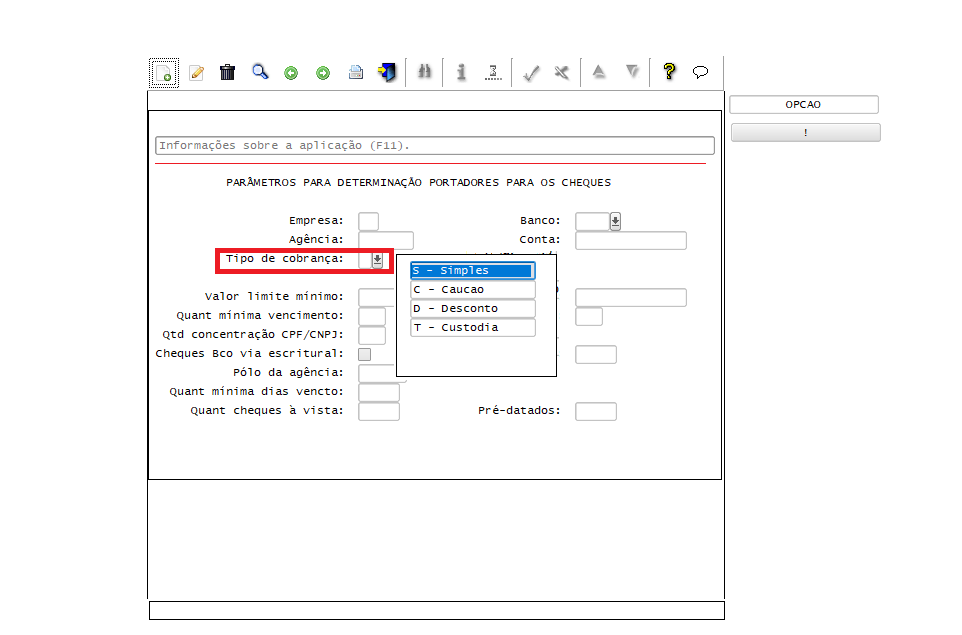The height and width of the screenshot is (635, 962).
Task: Click the exclamation mark button
Action: [x=806, y=133]
